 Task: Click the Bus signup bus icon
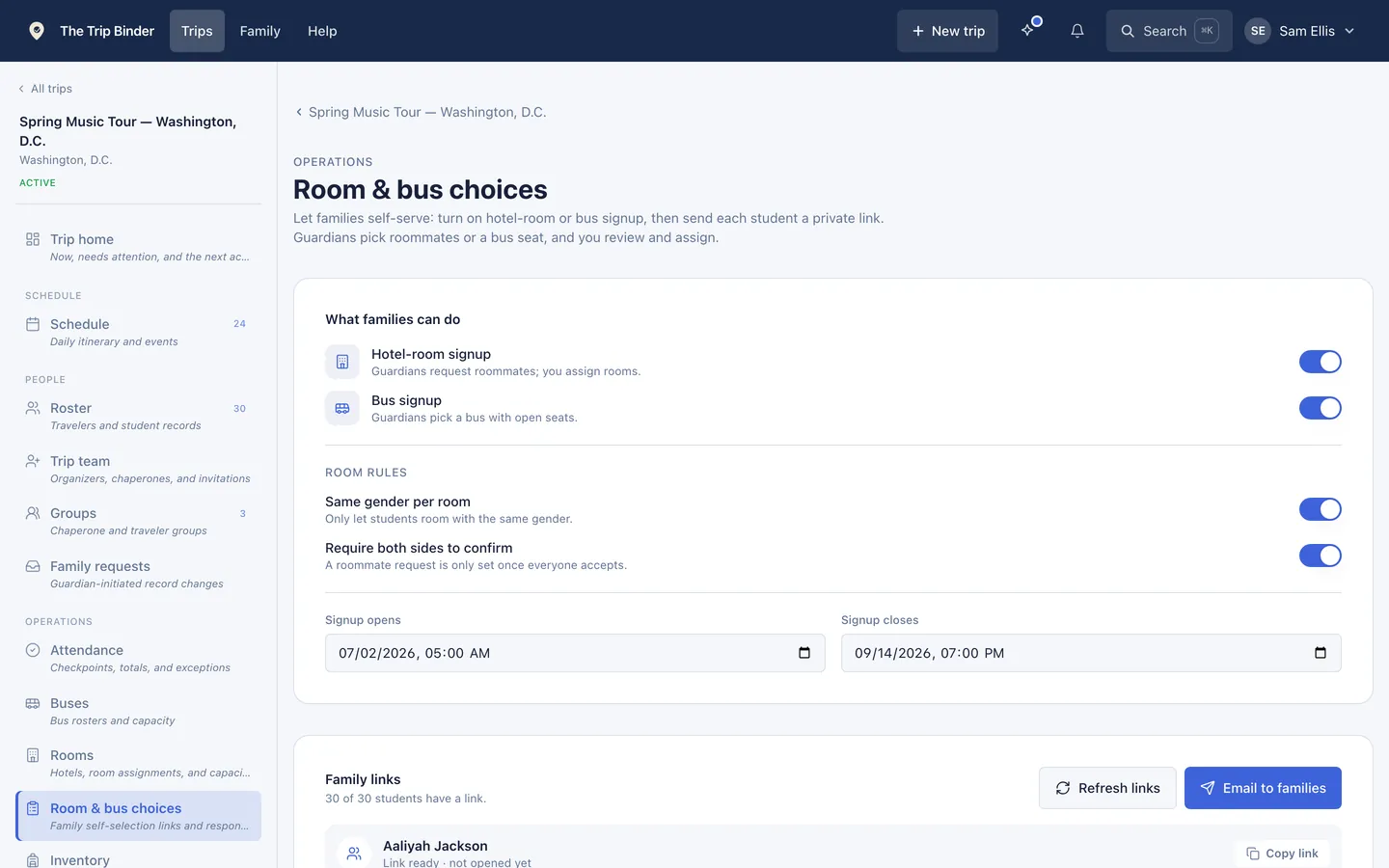[342, 408]
